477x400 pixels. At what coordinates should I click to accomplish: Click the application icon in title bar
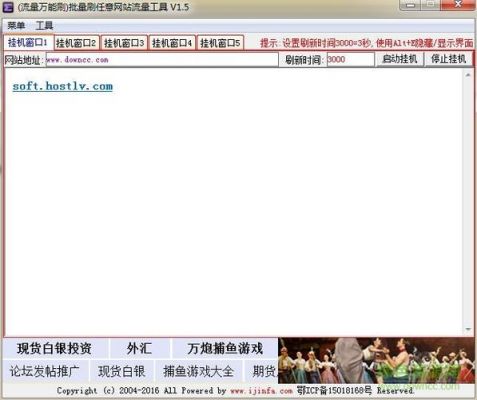click(x=8, y=7)
